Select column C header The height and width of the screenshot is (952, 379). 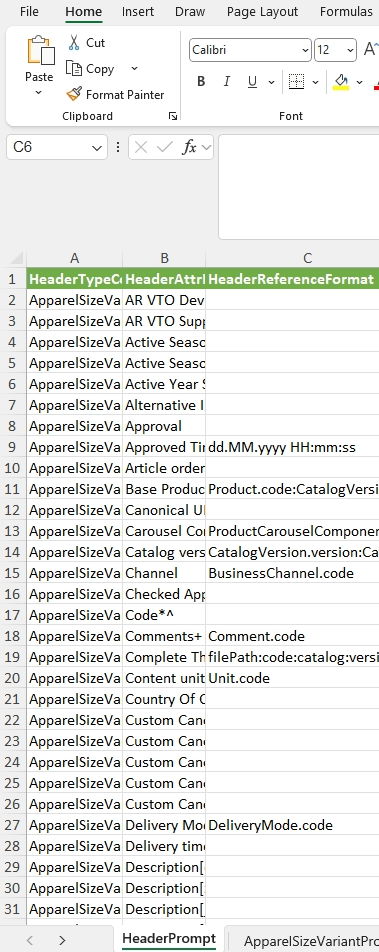click(292, 259)
